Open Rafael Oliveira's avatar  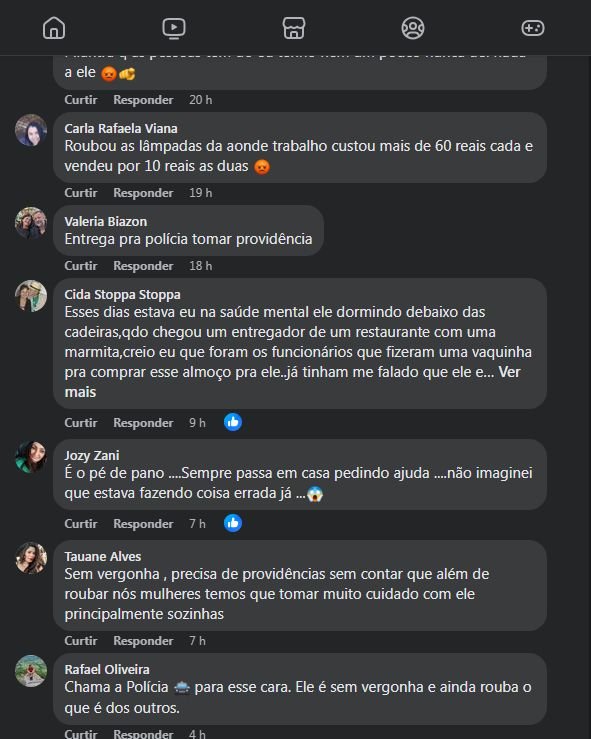[31, 671]
